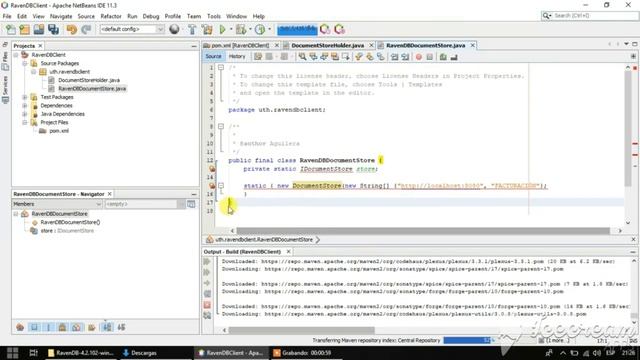Select the store field in Navigator
Viewport: 640px width, 360px height.
click(x=67, y=231)
